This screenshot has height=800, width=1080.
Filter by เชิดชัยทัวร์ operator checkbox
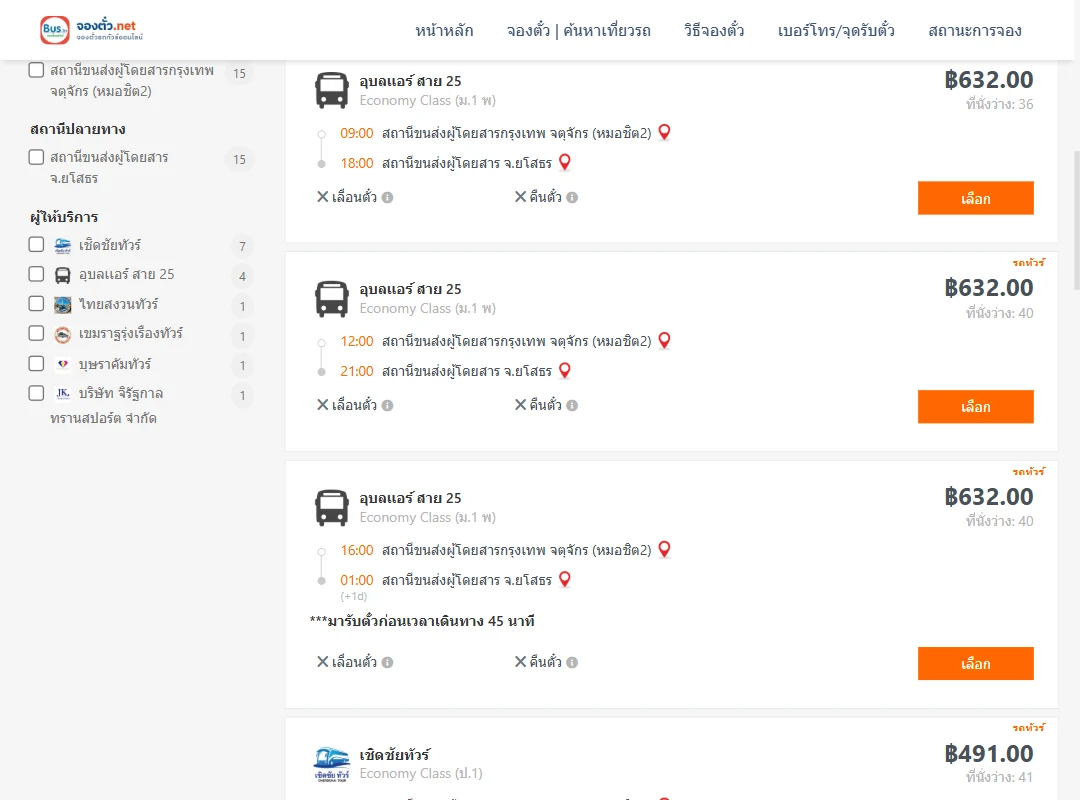pos(37,245)
